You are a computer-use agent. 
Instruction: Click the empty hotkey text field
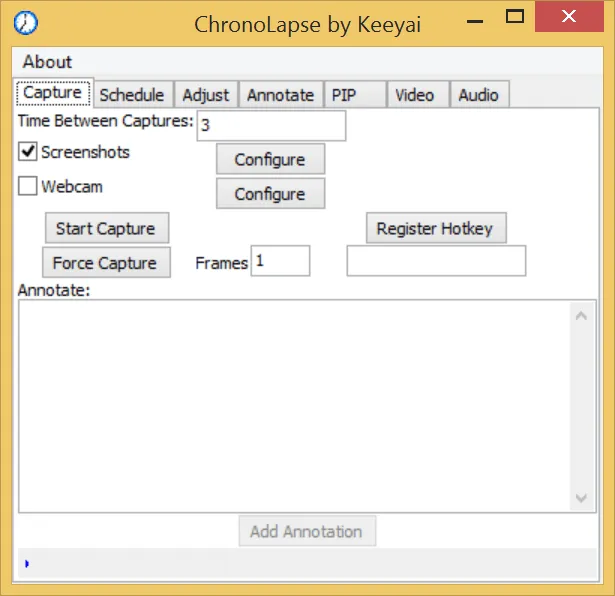point(436,261)
